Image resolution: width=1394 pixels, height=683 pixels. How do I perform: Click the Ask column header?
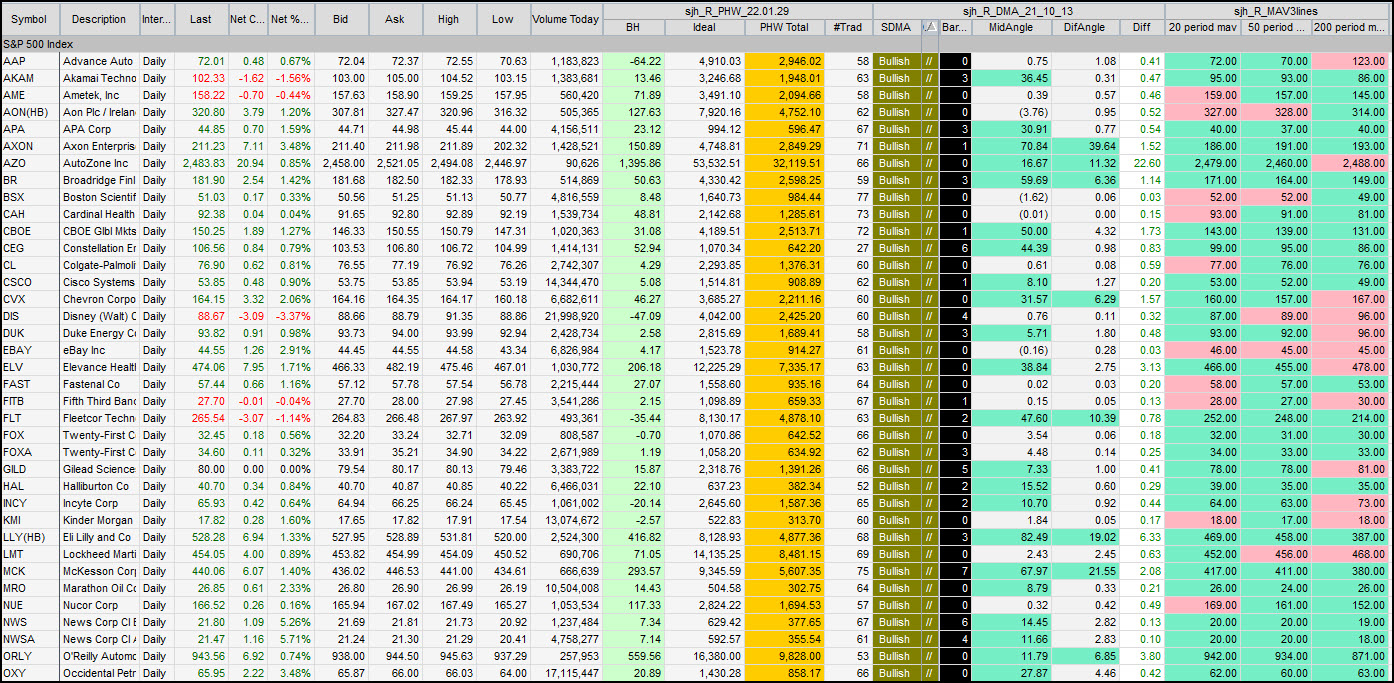(395, 19)
